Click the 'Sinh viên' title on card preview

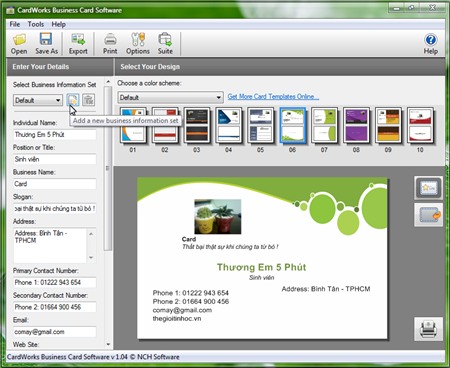tap(262, 278)
